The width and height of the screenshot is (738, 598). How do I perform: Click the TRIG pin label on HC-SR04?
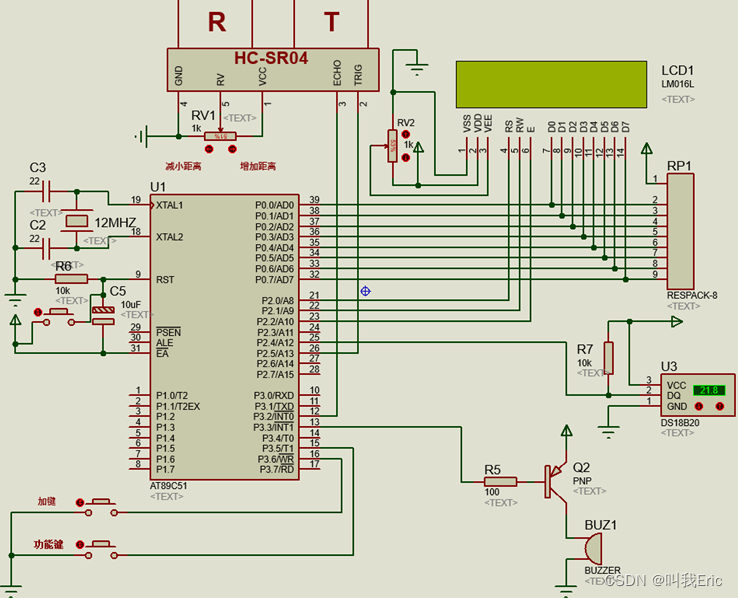coord(358,75)
